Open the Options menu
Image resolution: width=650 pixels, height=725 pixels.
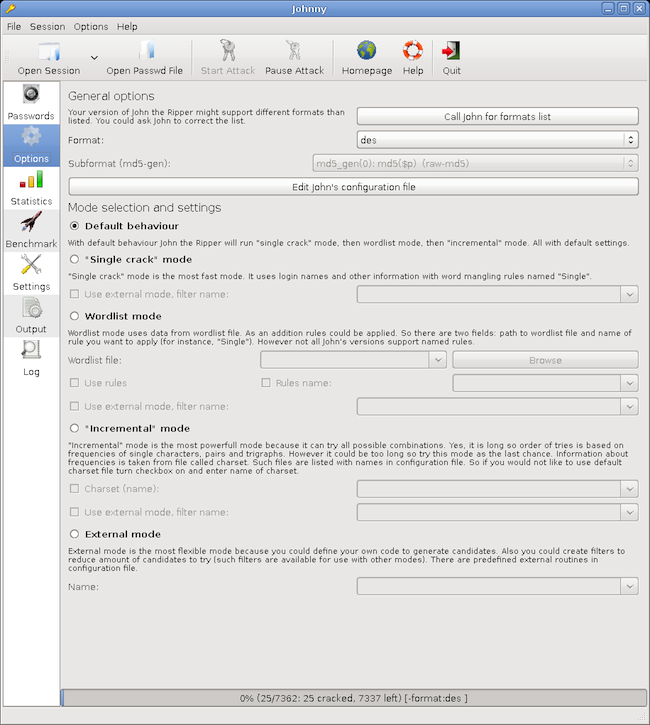point(91,27)
